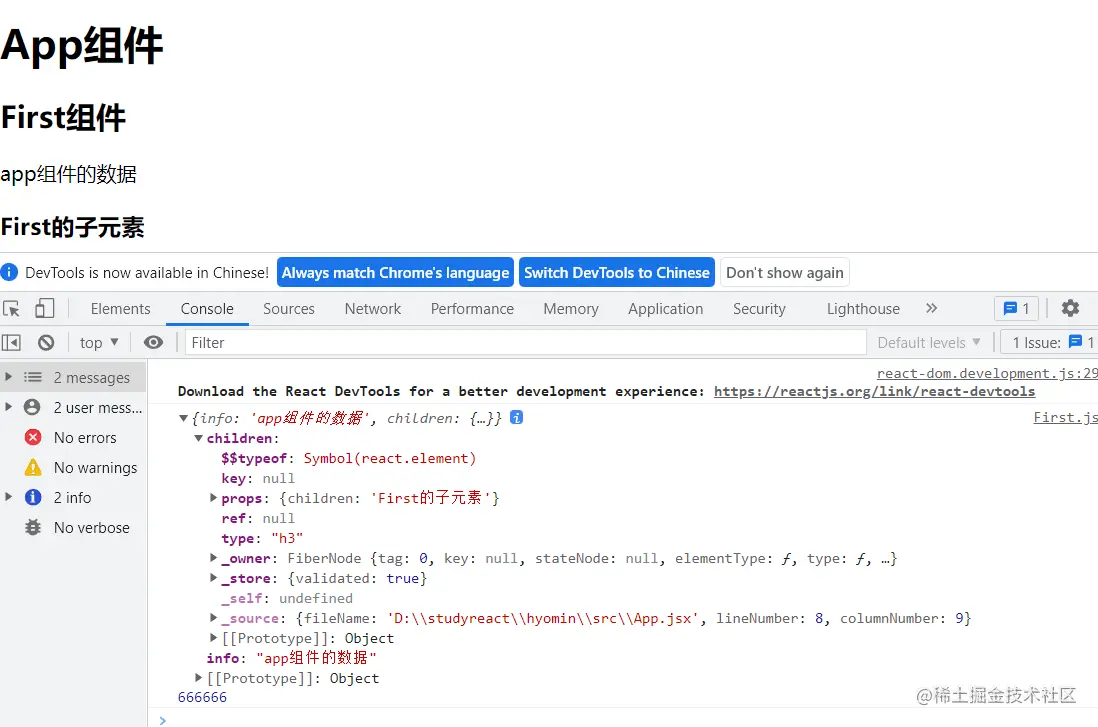Expand the 2 messages arrow
Screen dimensions: 1098x727
[x=8, y=377]
